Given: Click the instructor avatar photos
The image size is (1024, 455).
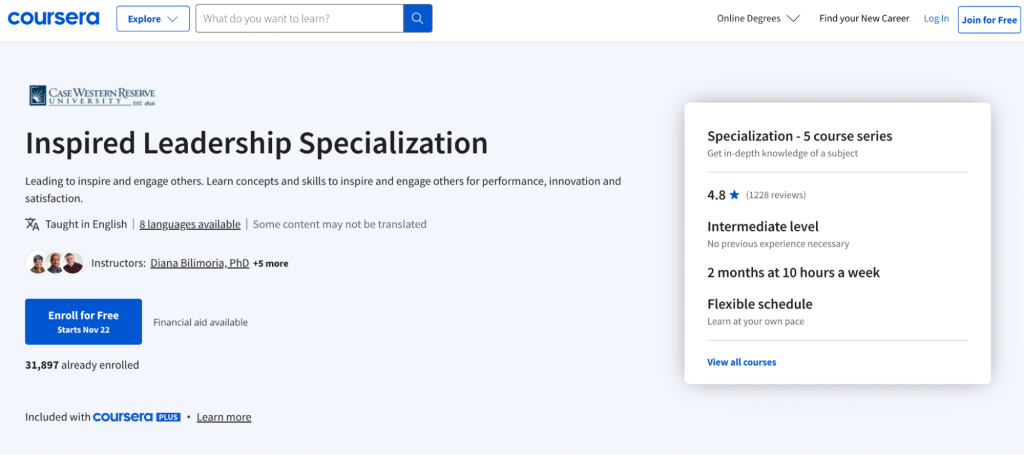Looking at the screenshot, I should coord(55,262).
